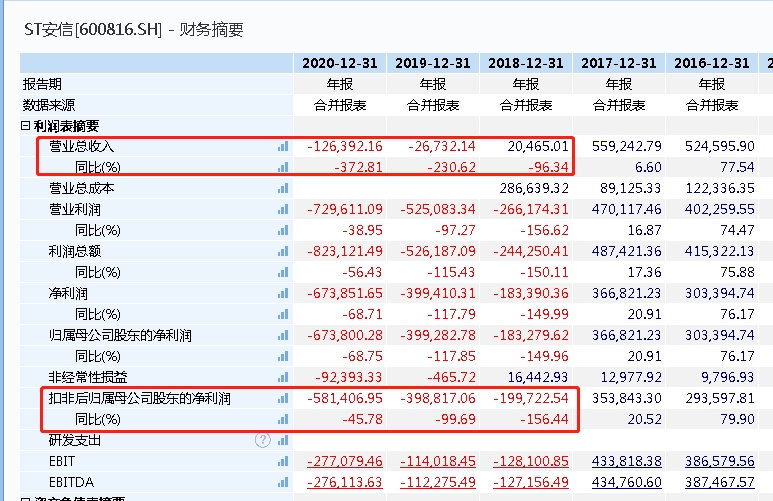The height and width of the screenshot is (501, 773).
Task: Select 非经常性损益 value 16,442.93
Action: tap(538, 377)
